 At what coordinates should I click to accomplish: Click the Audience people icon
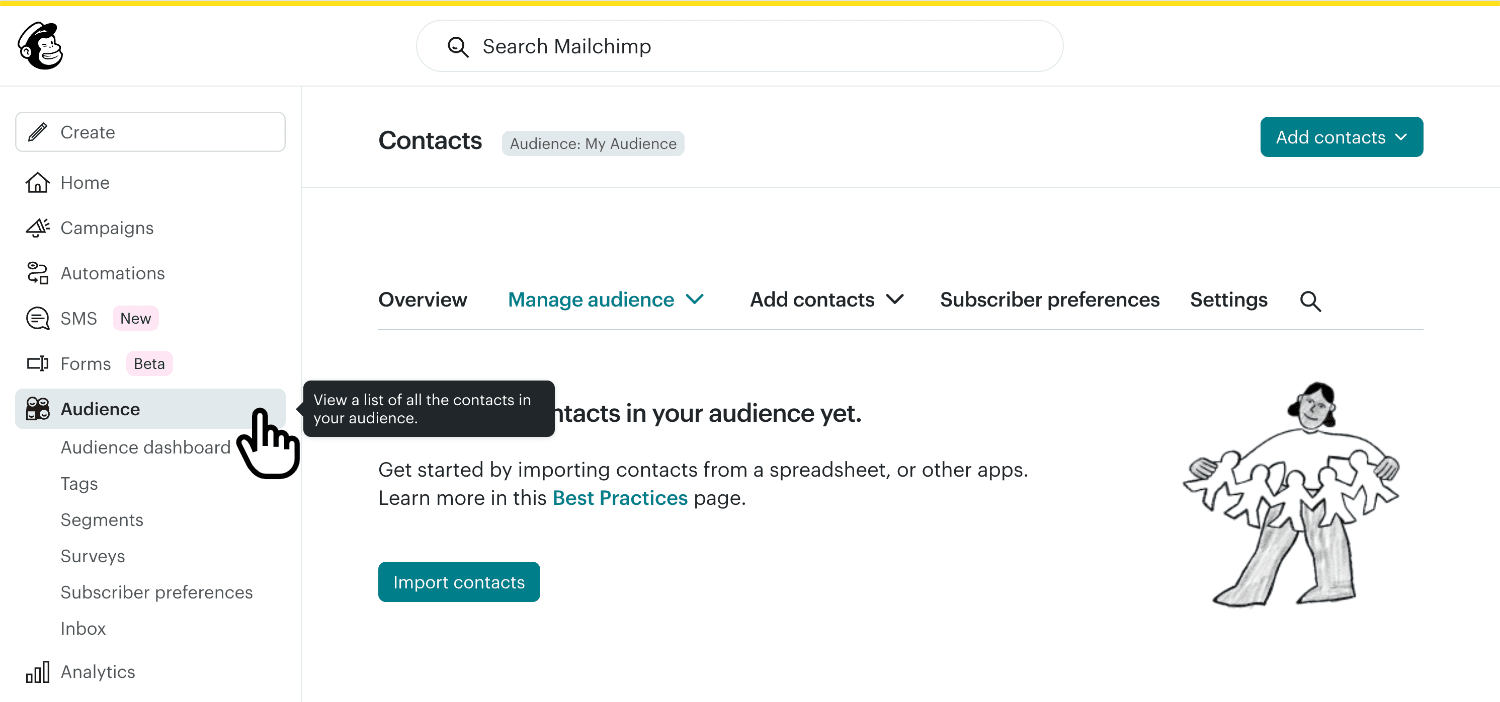pyautogui.click(x=37, y=409)
